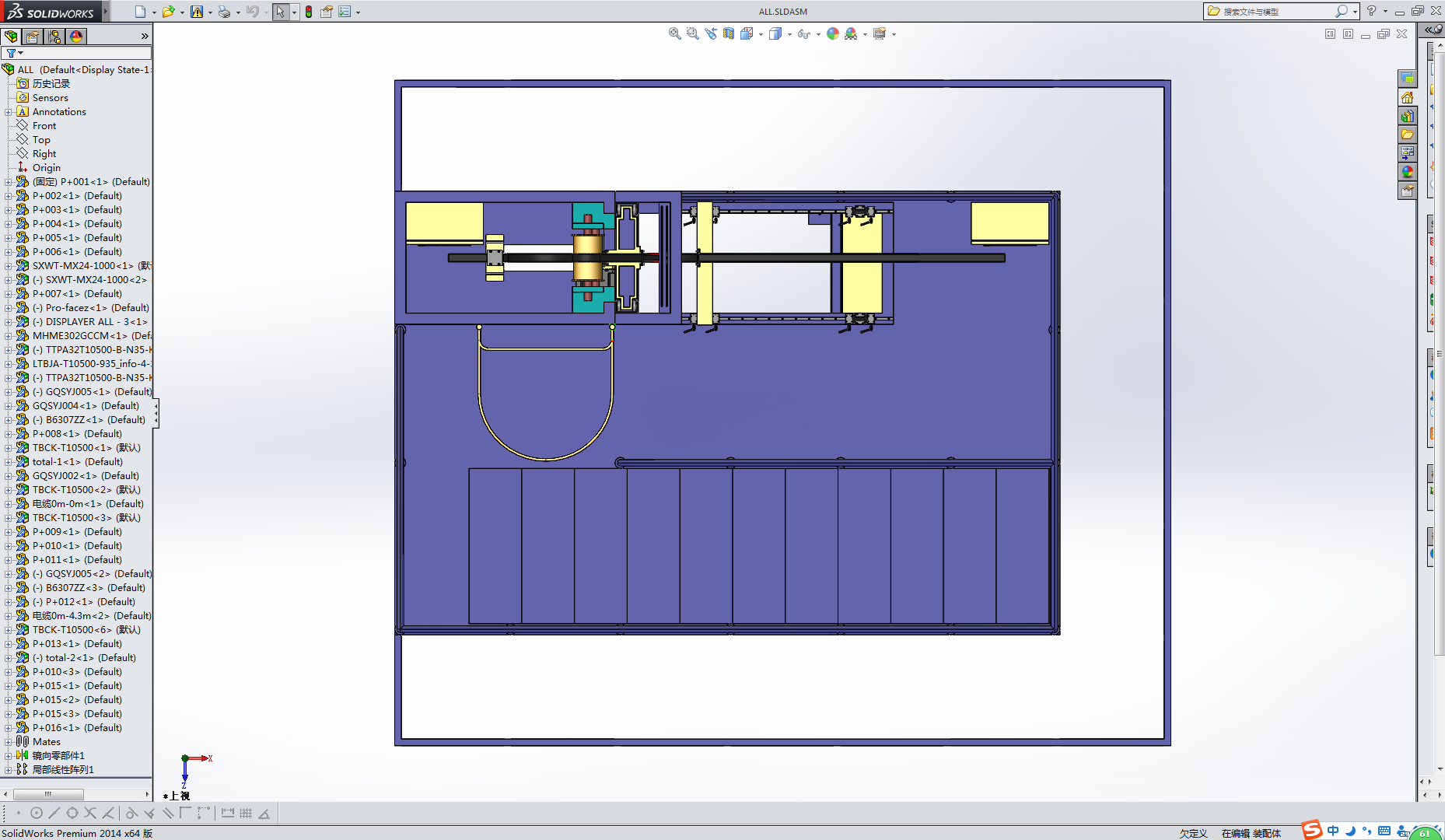Click the point snap tool in bottom toolbar

[x=18, y=814]
